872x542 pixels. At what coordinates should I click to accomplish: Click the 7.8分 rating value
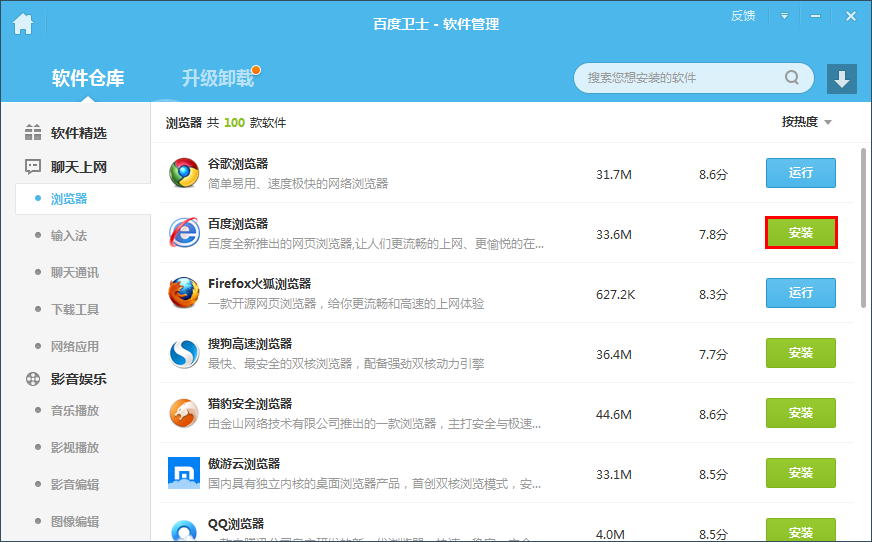pos(714,235)
